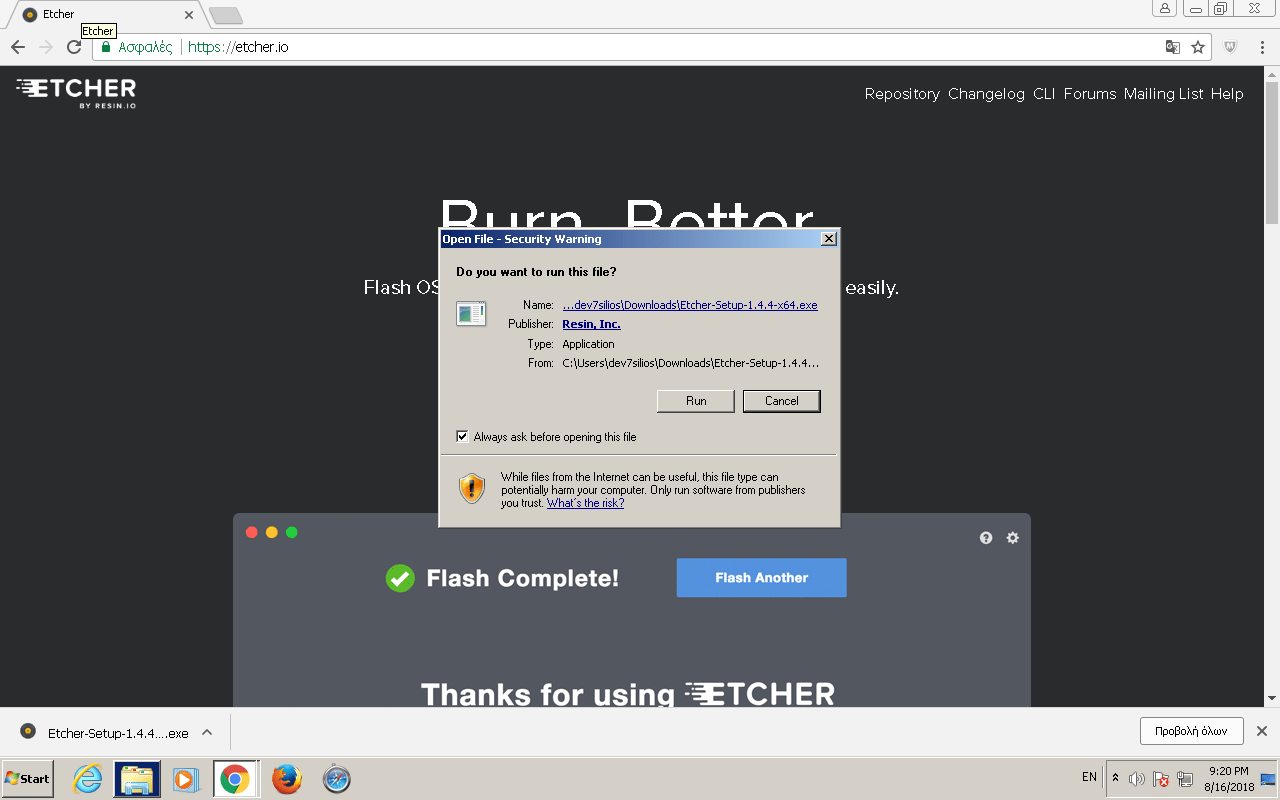
Task: Open the Help page on the Etcher site
Action: coord(1227,94)
